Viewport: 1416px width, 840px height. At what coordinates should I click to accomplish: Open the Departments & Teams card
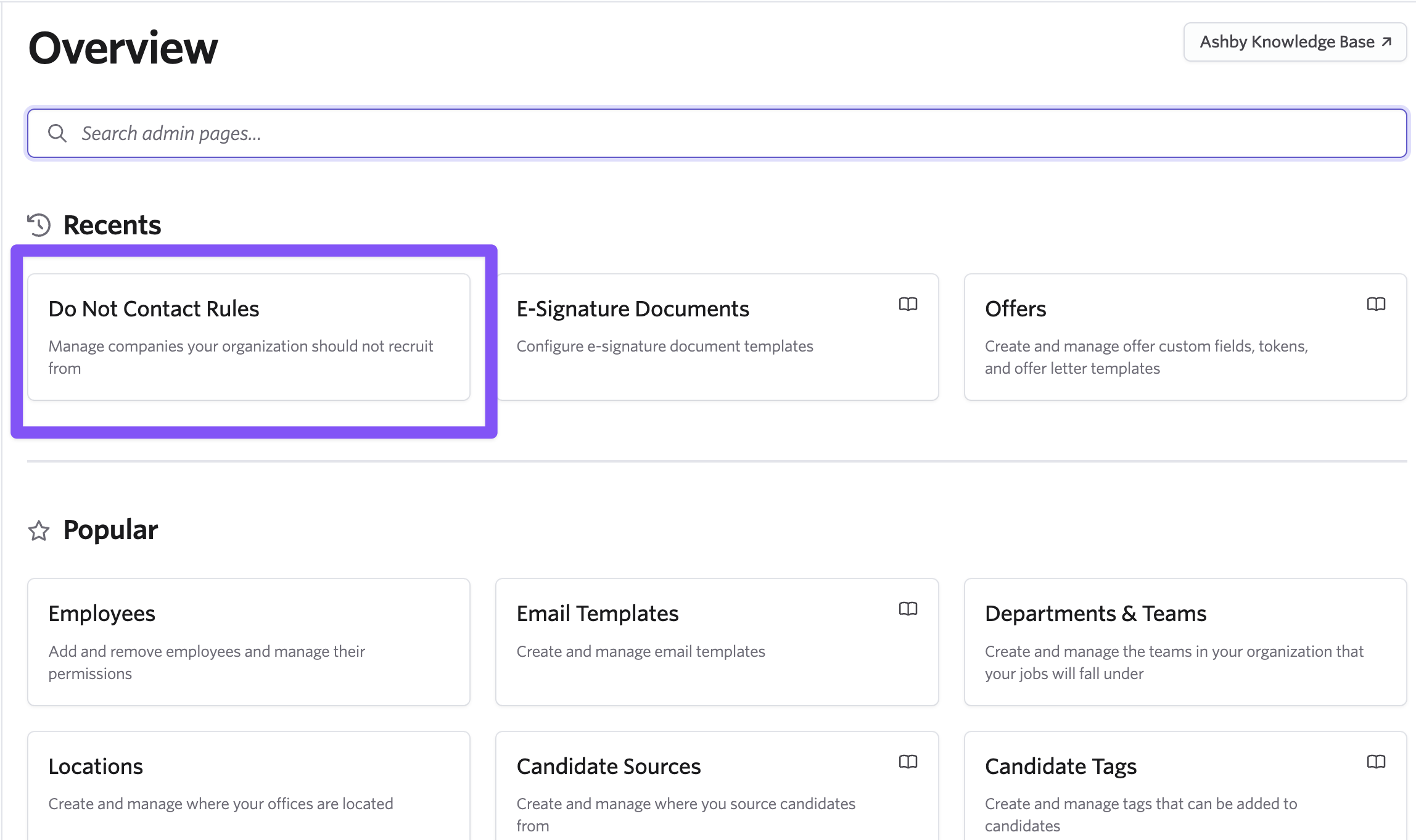(1184, 641)
